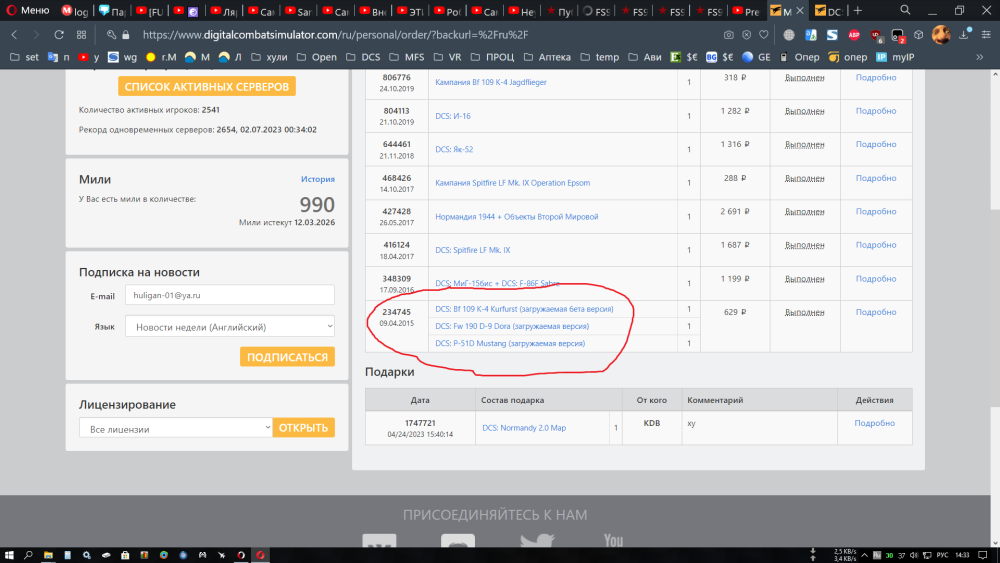Expand hidden system tray icons
This screenshot has width=1000, height=563.
click(865, 555)
